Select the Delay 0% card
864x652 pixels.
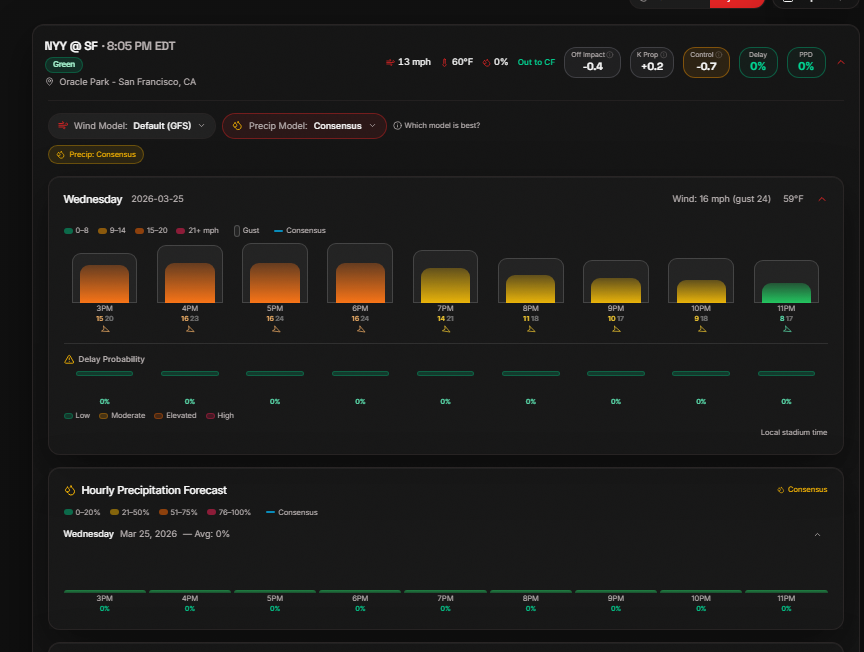pyautogui.click(x=758, y=62)
